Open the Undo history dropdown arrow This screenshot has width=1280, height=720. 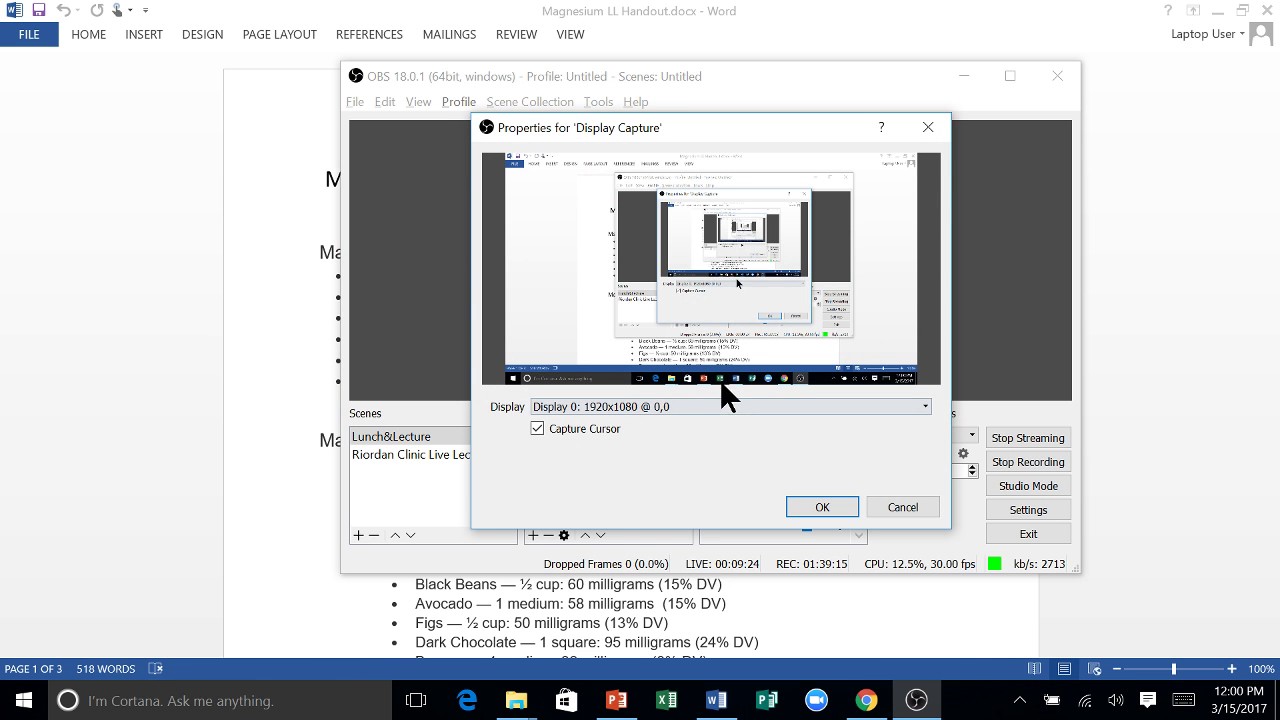[78, 11]
